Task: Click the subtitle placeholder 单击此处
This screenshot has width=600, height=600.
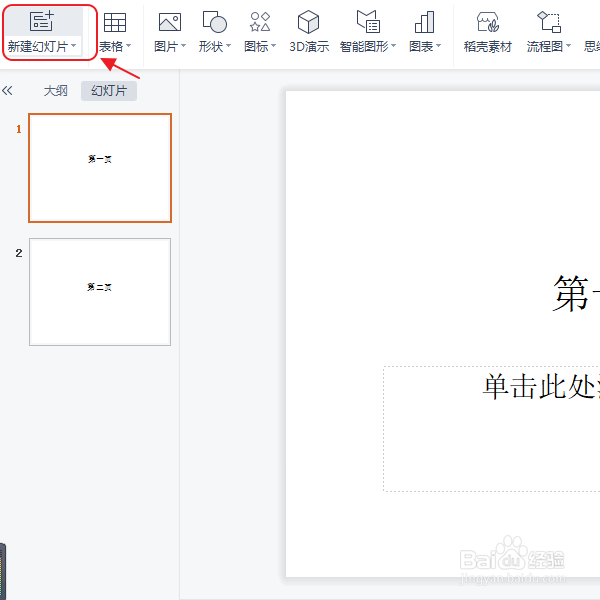Action: tap(491, 429)
